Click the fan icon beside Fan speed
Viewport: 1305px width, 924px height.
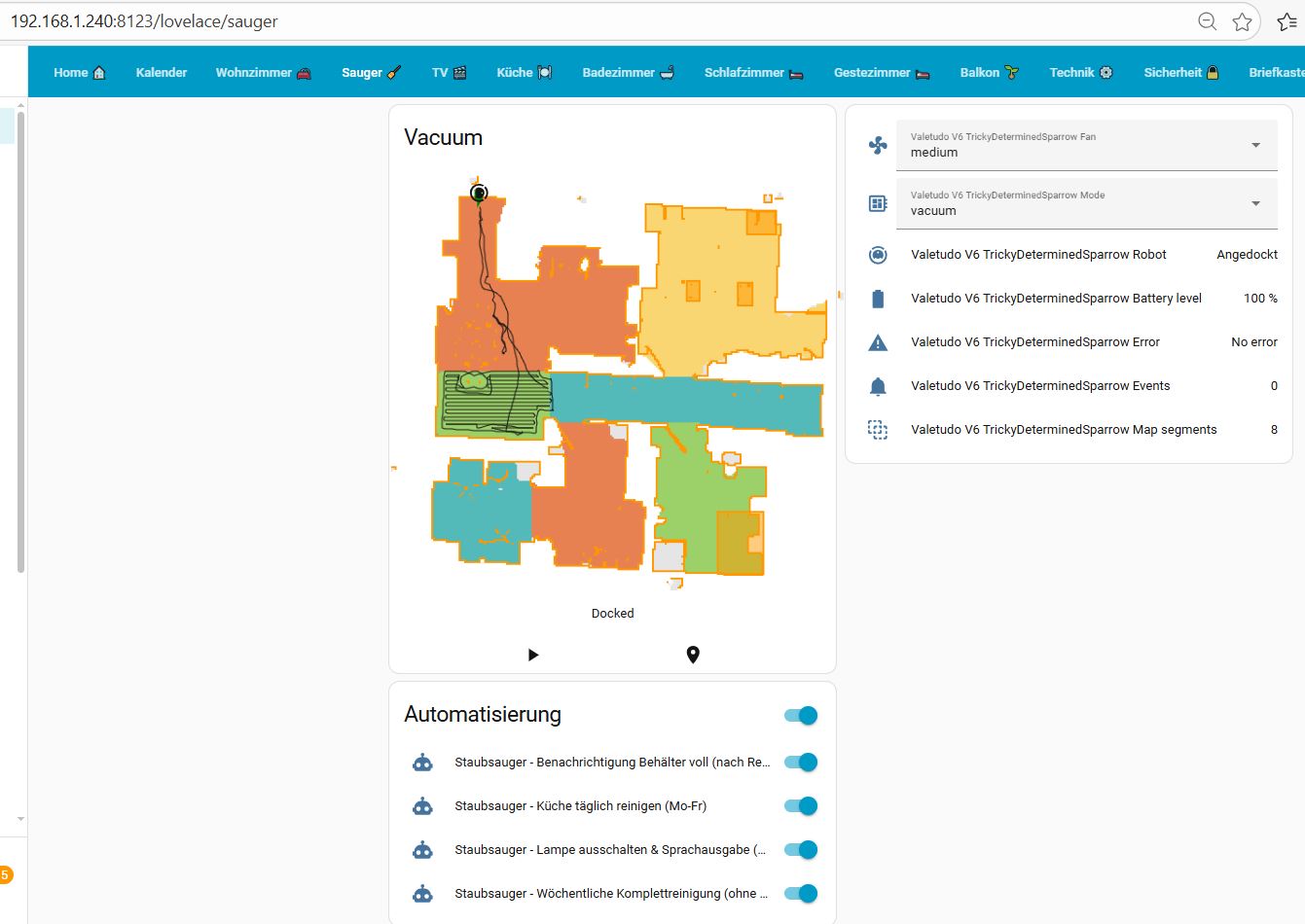click(x=878, y=145)
